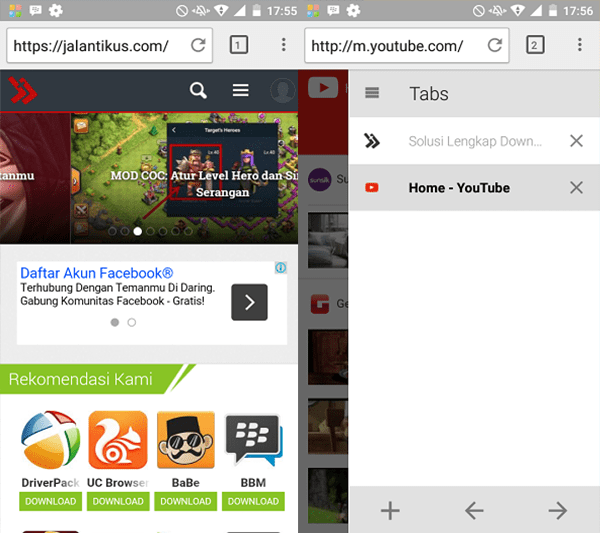Download BBM

coord(253,501)
